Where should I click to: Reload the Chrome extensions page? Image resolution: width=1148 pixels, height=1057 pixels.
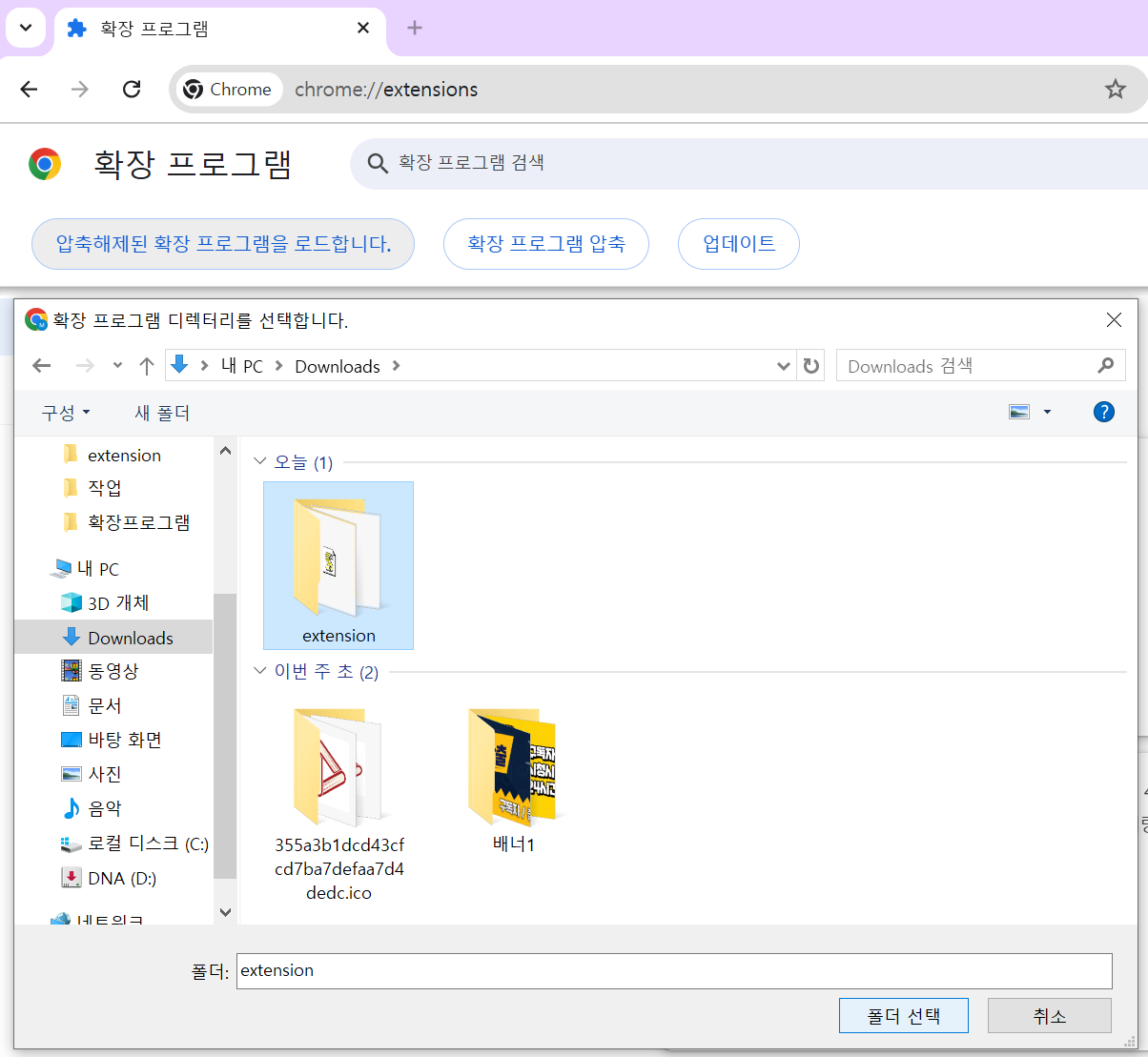[132, 90]
